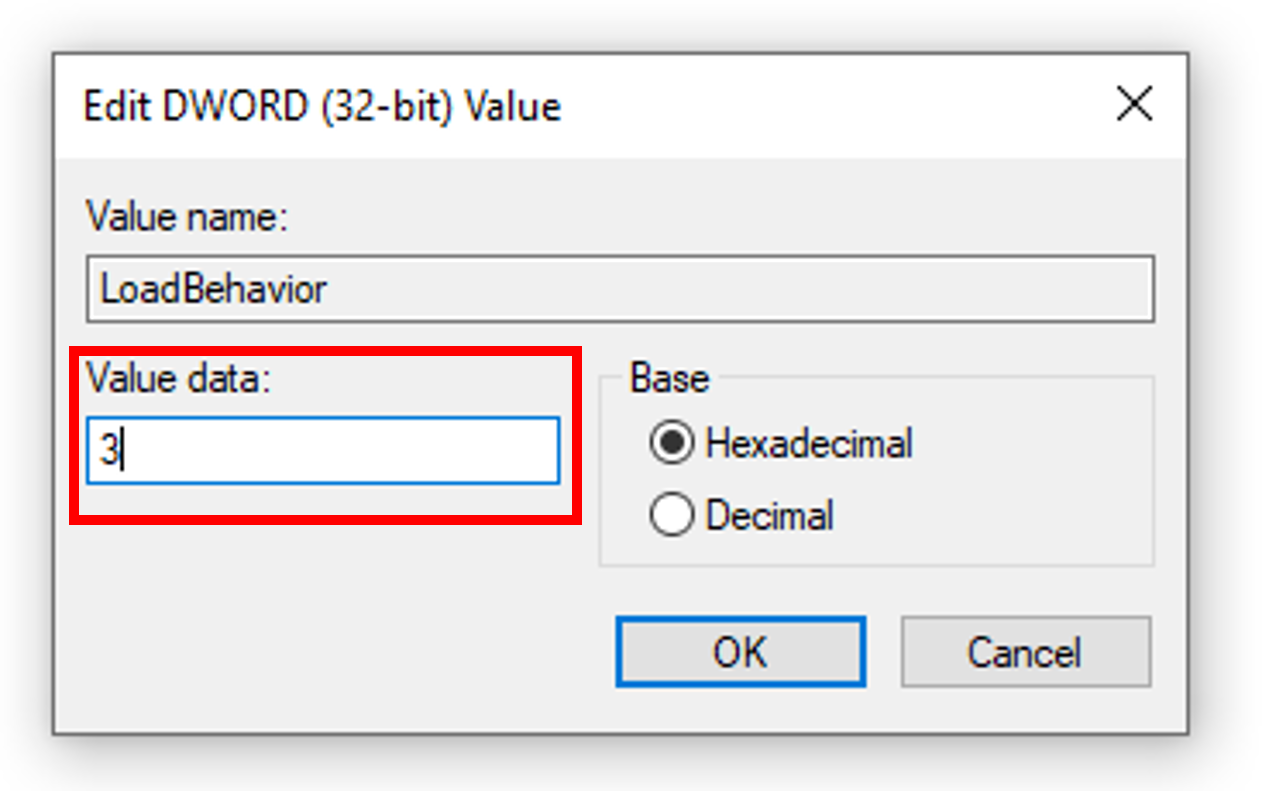Select the Hexadecimal base radio button

point(671,443)
